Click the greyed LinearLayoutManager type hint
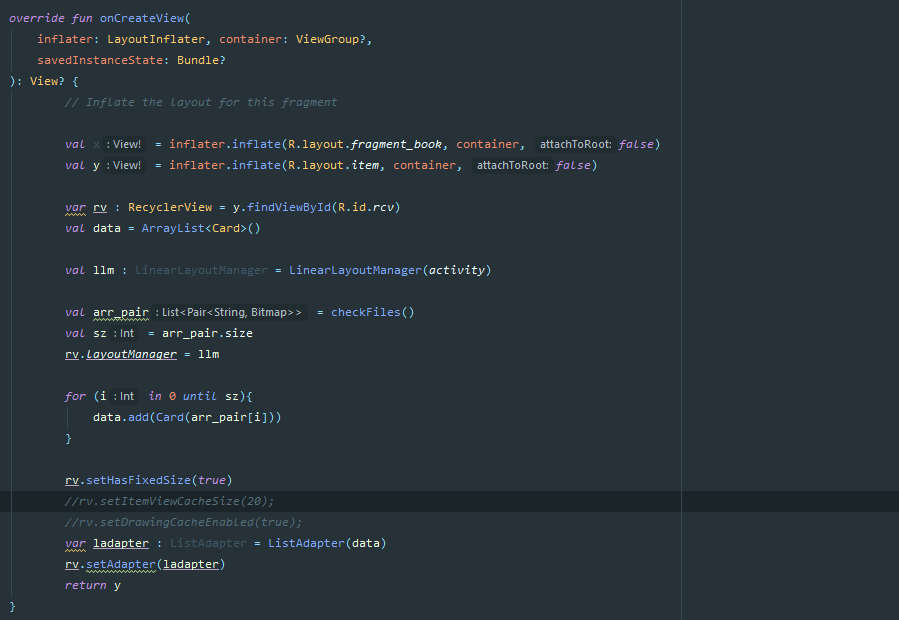Viewport: 899px width, 620px height. [x=201, y=270]
